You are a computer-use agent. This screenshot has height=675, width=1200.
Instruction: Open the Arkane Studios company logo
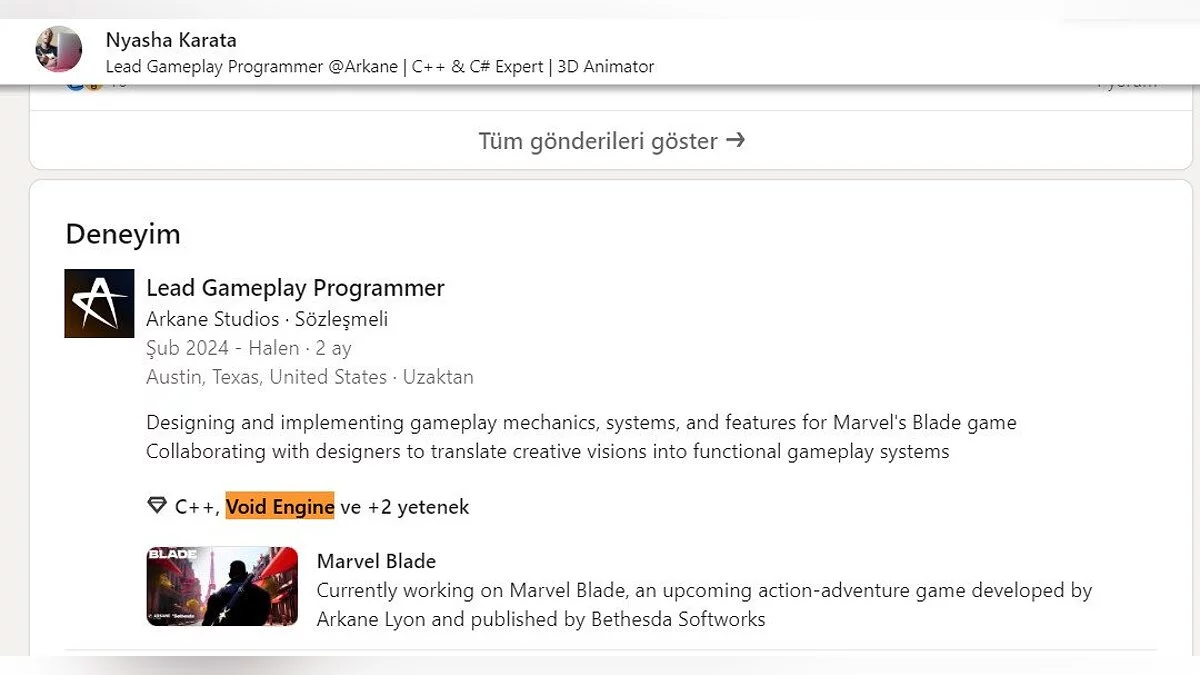click(x=99, y=303)
